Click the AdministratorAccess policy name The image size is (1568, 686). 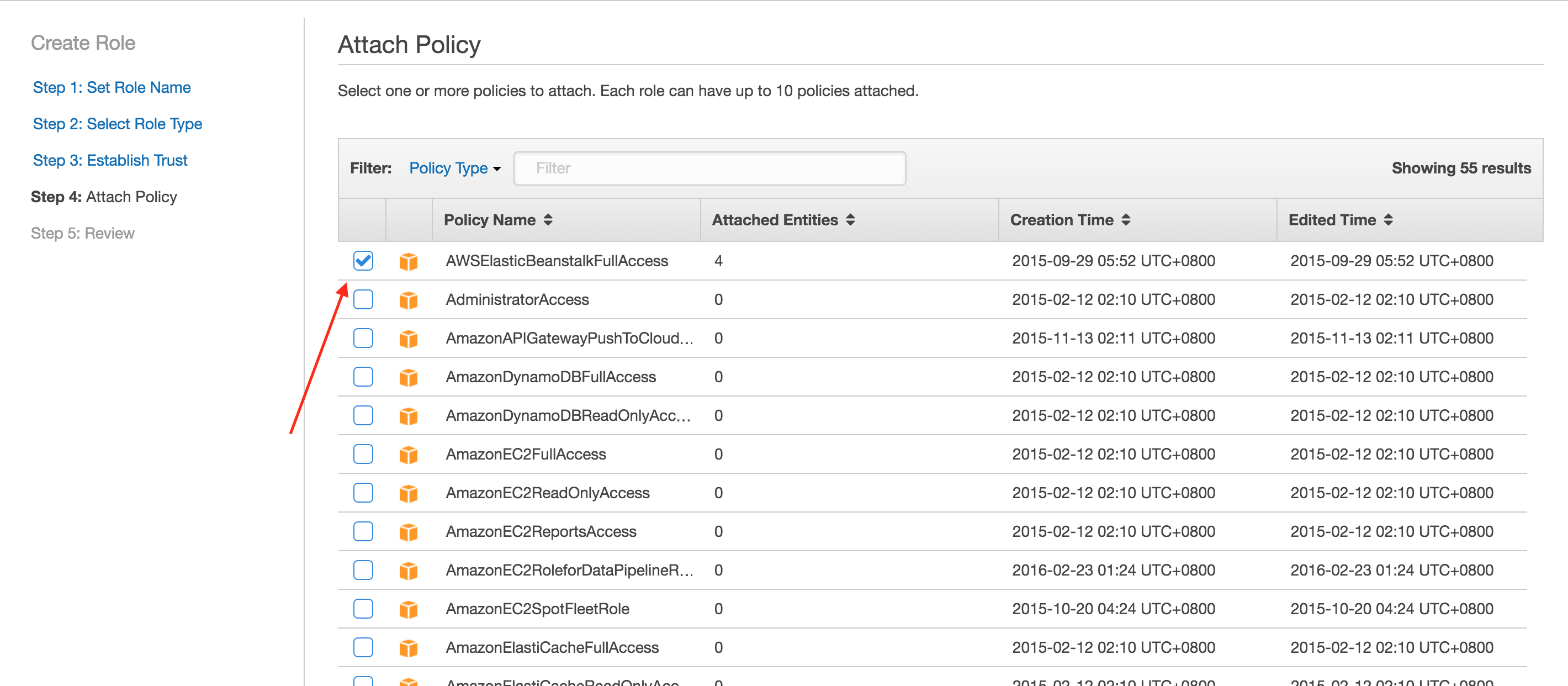tap(517, 299)
